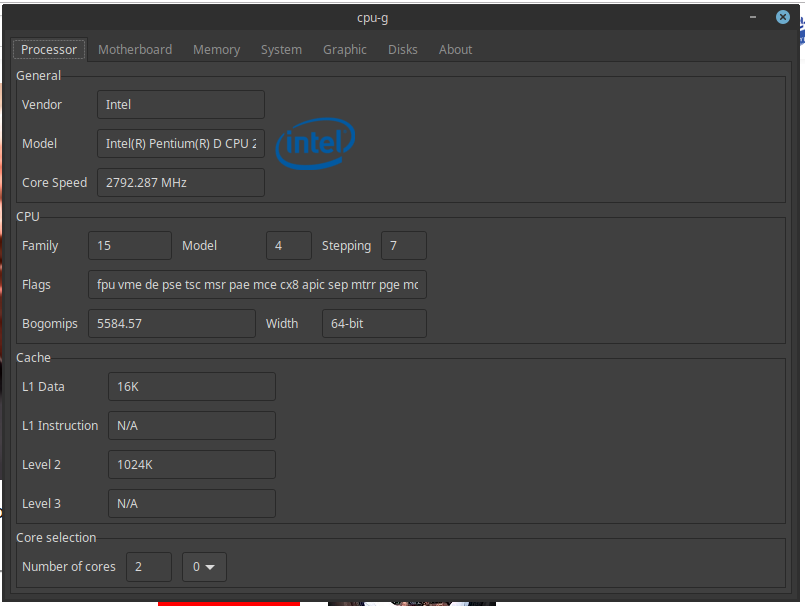Click the Intel logo image

pyautogui.click(x=315, y=143)
